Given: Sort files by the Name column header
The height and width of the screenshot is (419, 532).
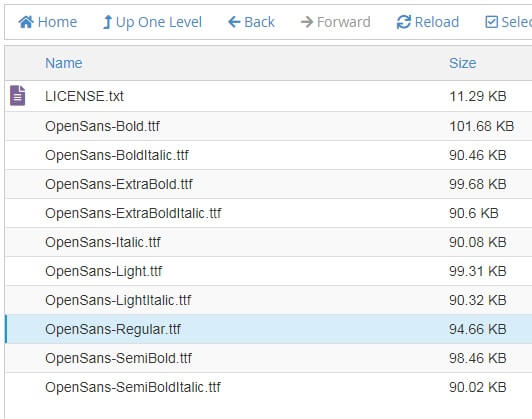Looking at the screenshot, I should (64, 63).
